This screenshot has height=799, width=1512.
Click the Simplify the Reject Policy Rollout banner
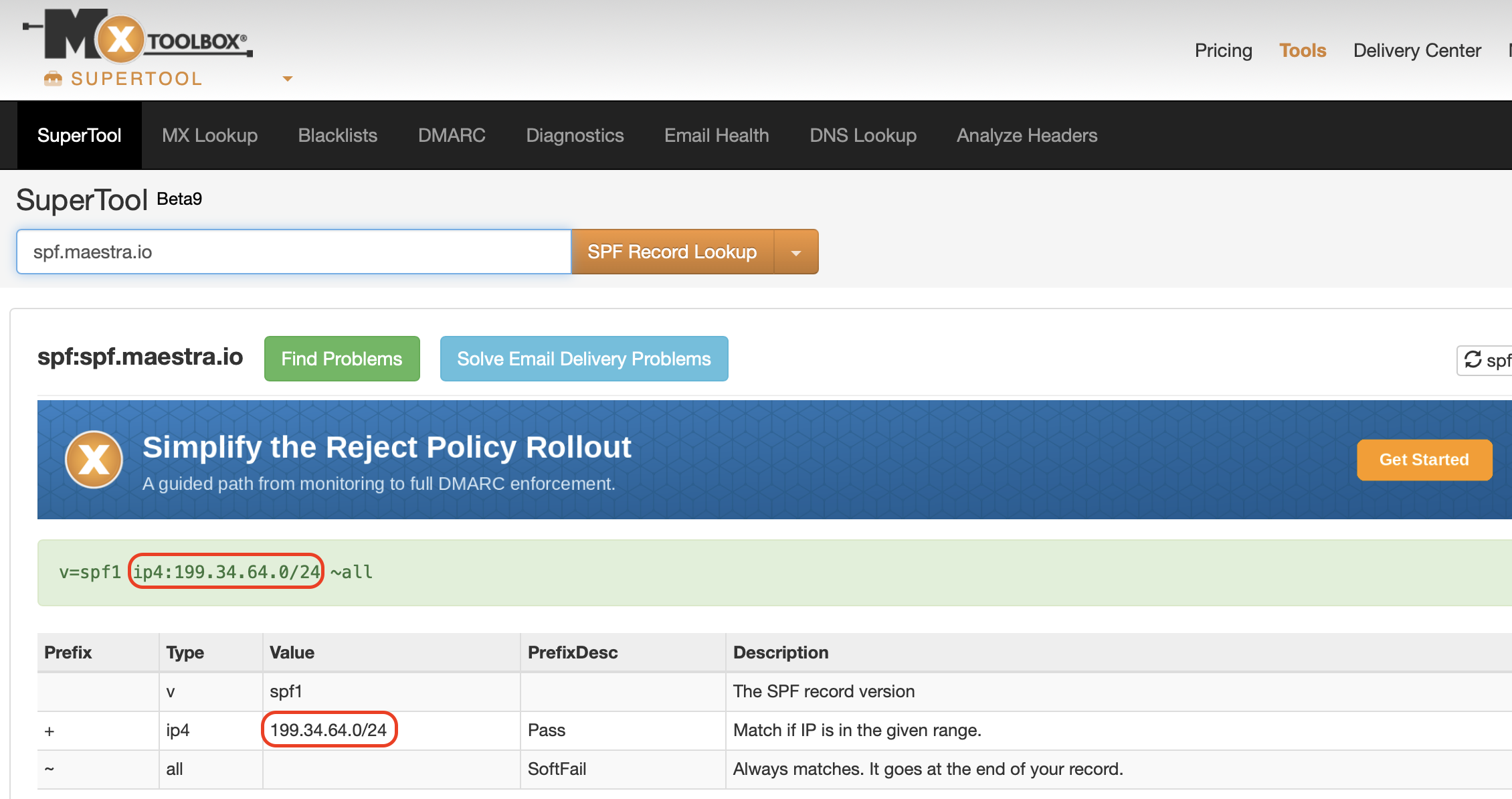[x=775, y=460]
